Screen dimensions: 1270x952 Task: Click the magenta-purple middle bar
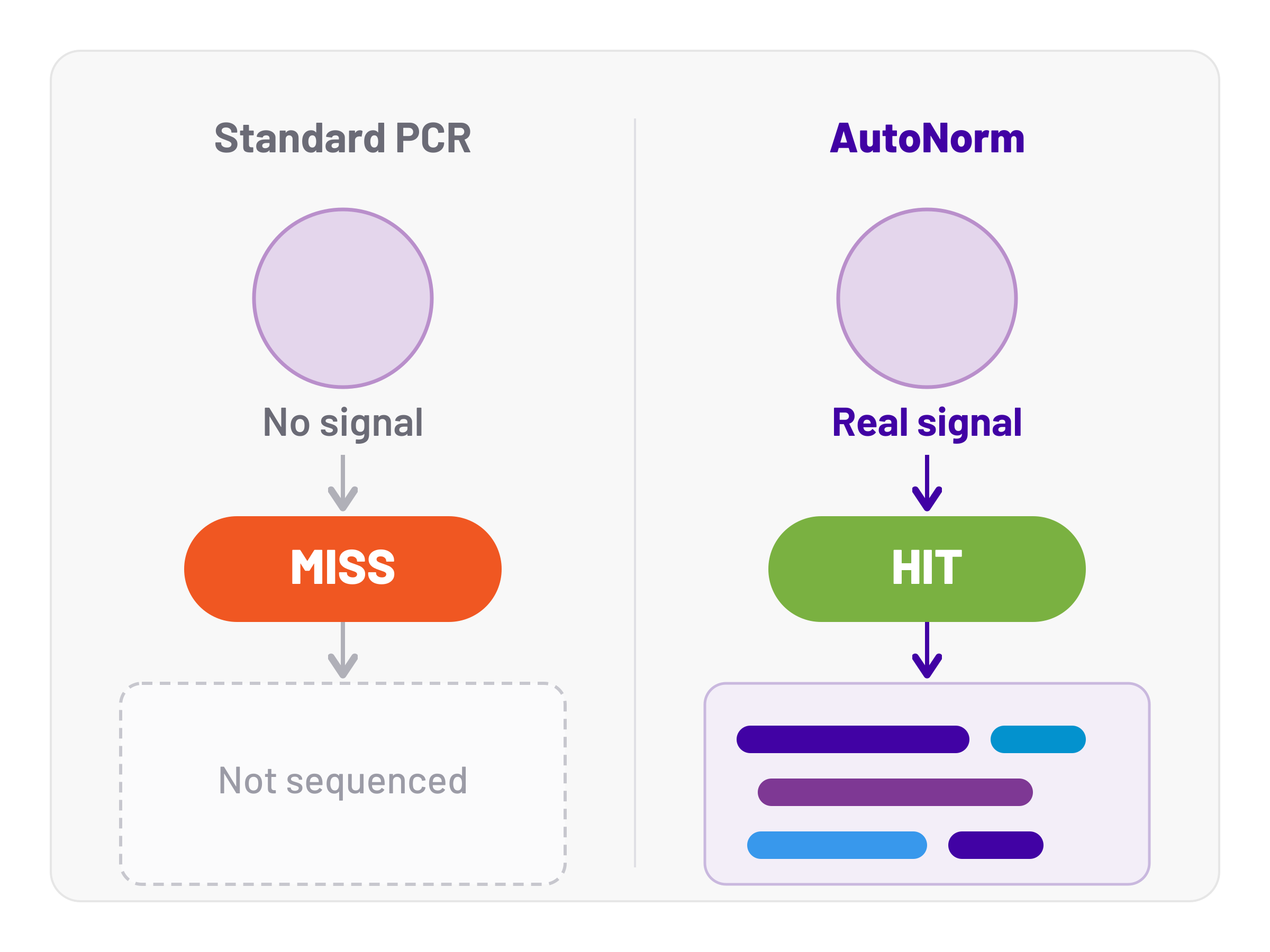(x=895, y=792)
